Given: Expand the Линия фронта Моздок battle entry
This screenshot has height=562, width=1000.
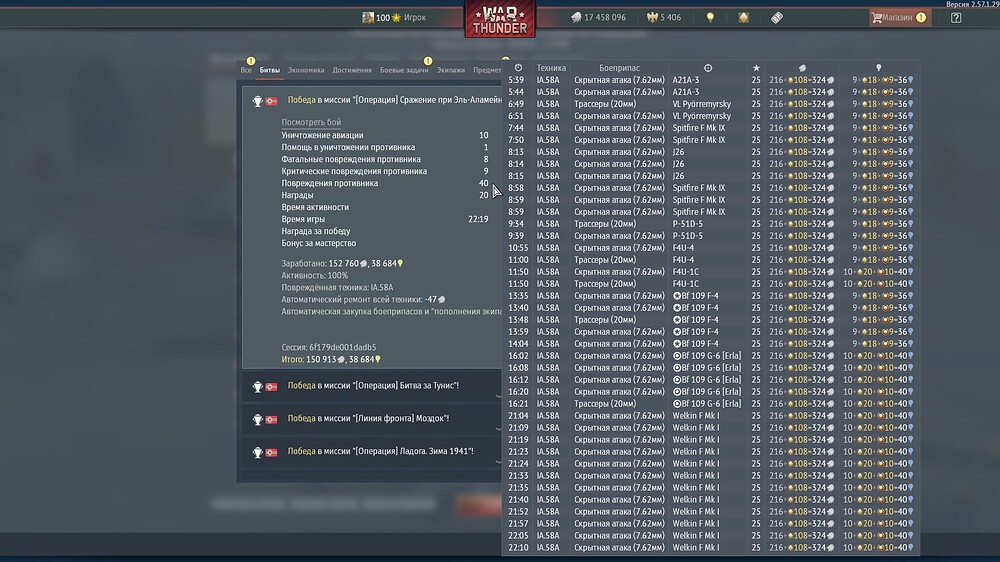Looking at the screenshot, I should (x=372, y=418).
